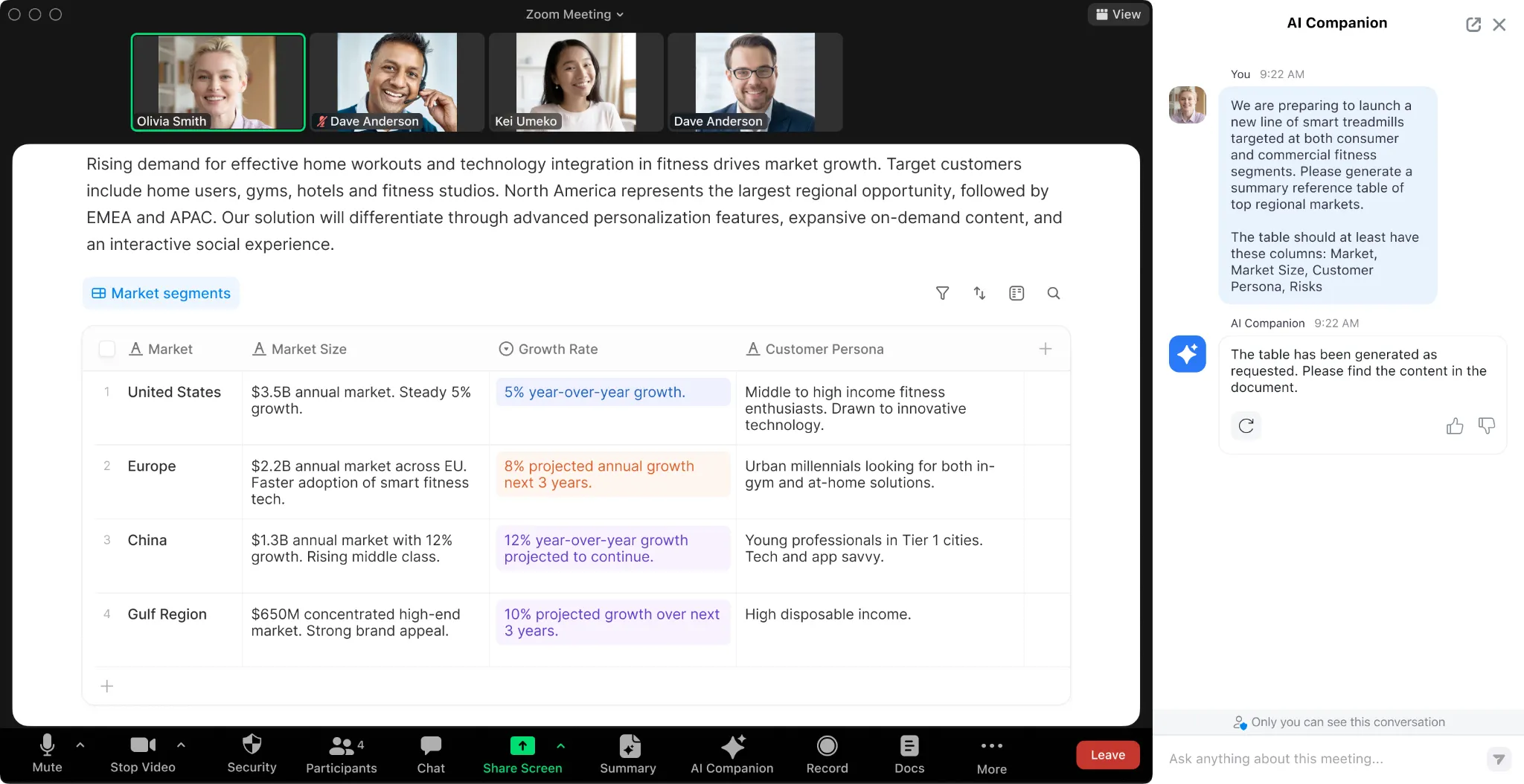Regenerate the AI Companion response
1524x784 pixels.
click(1246, 425)
